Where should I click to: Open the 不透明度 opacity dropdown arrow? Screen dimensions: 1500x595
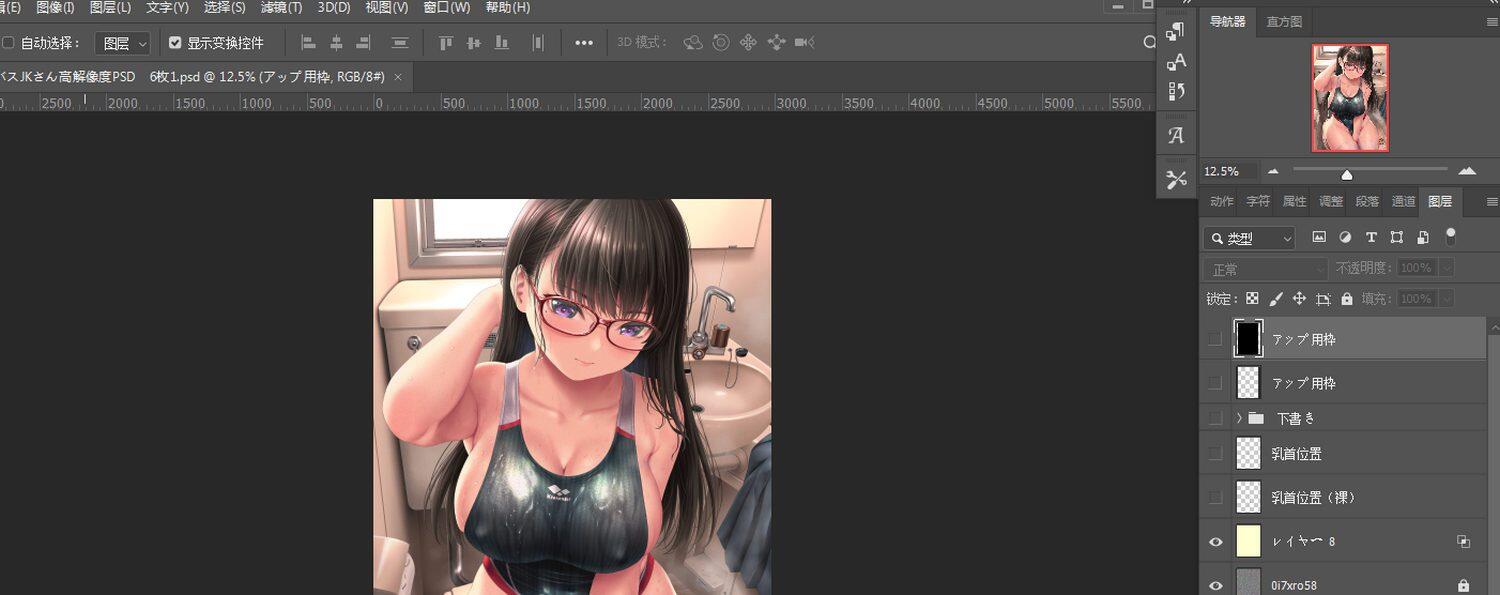[x=1445, y=268]
